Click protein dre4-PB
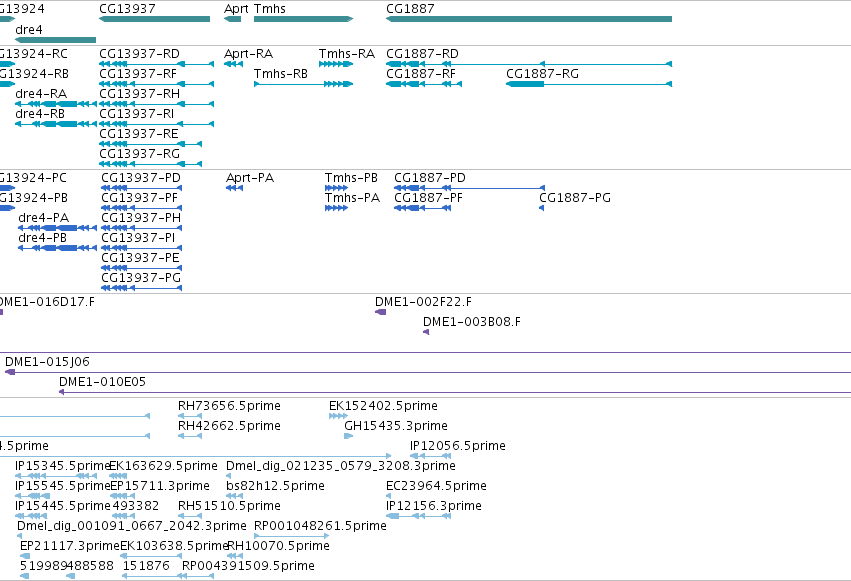The width and height of the screenshot is (851, 581). [x=58, y=248]
